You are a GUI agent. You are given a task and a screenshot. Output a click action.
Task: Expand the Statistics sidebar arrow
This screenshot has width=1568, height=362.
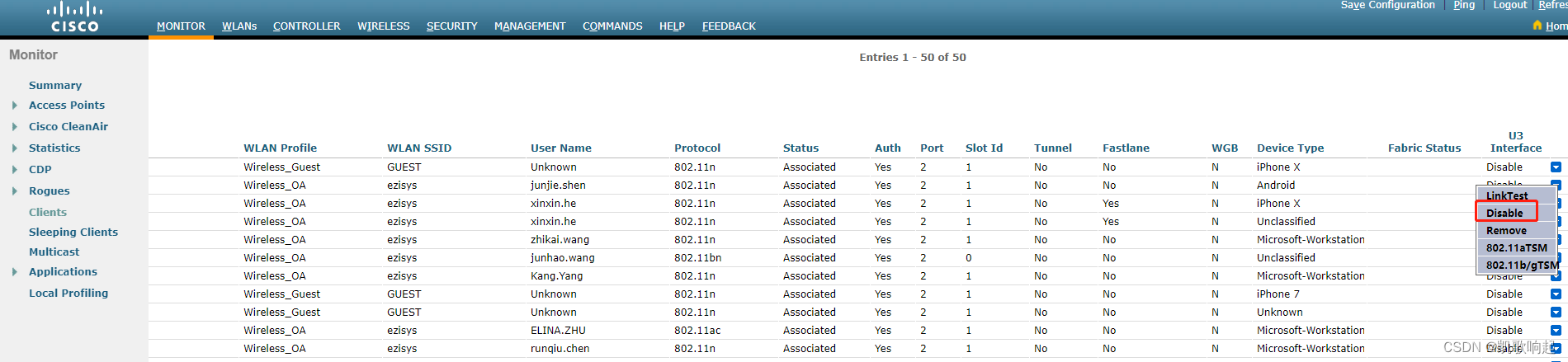pos(15,148)
